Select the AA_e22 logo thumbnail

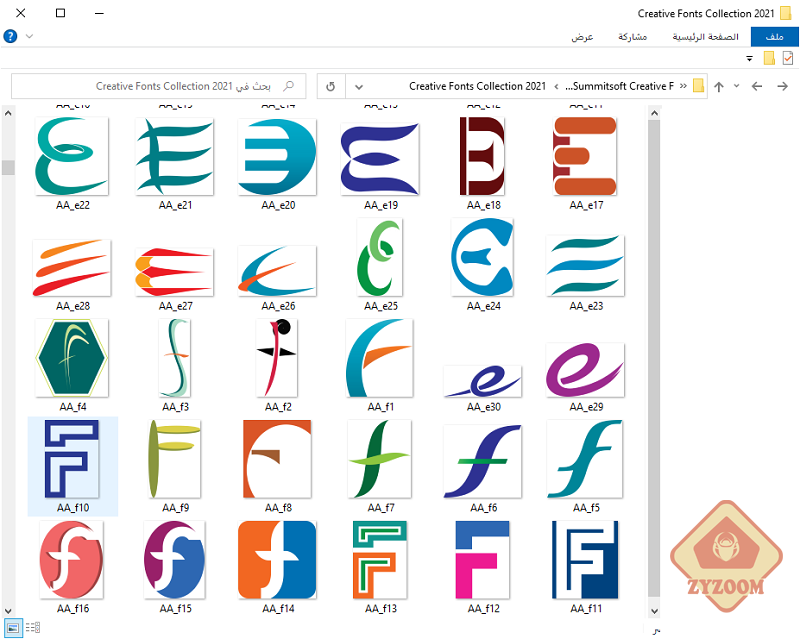click(x=72, y=156)
